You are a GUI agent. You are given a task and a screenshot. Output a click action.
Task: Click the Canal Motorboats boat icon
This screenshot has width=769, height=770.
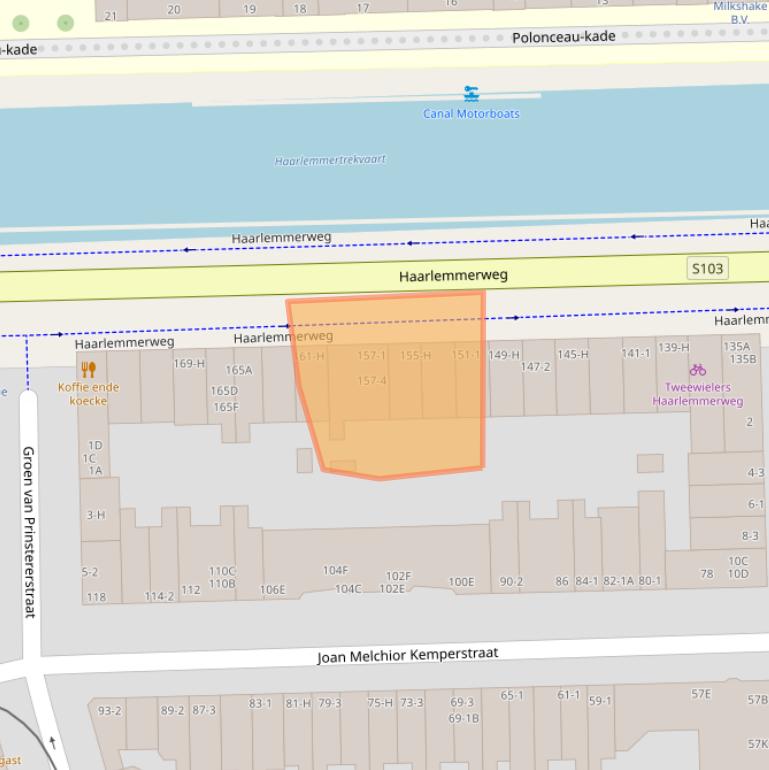click(x=471, y=94)
